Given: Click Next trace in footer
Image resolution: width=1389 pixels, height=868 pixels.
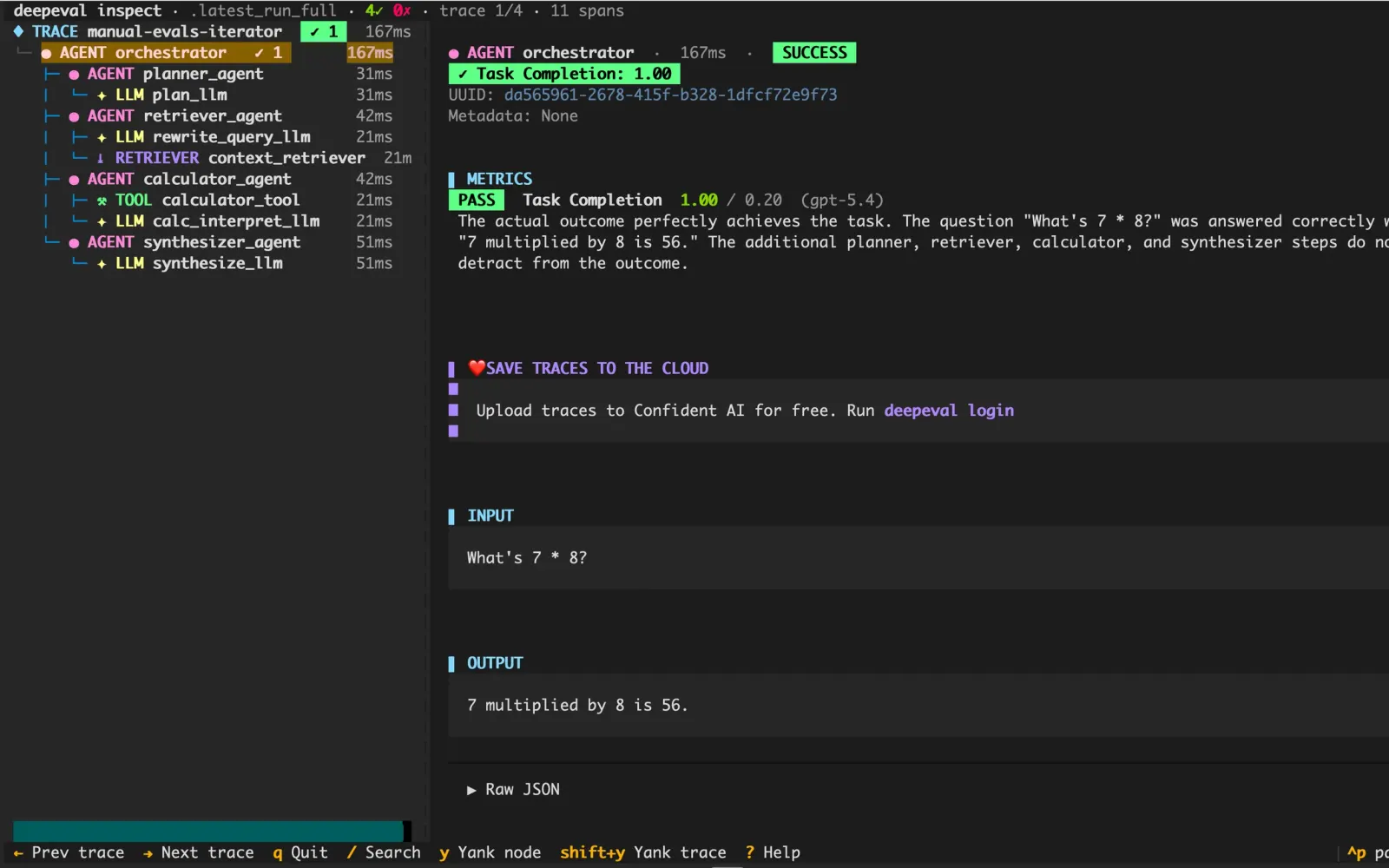Looking at the screenshot, I should [x=198, y=852].
